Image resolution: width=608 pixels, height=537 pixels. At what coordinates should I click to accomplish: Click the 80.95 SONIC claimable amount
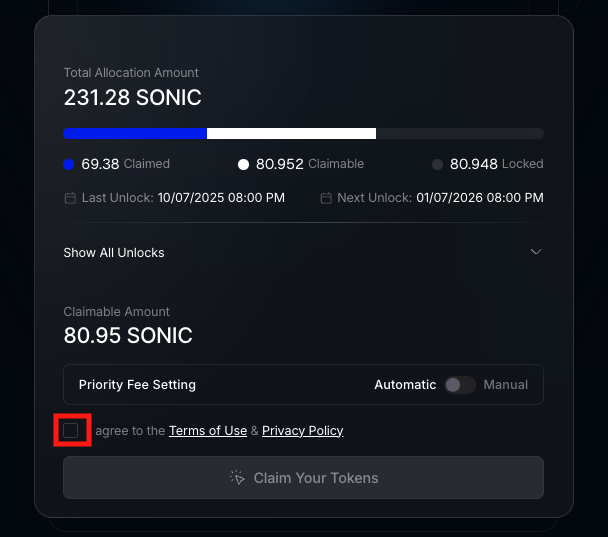point(128,335)
